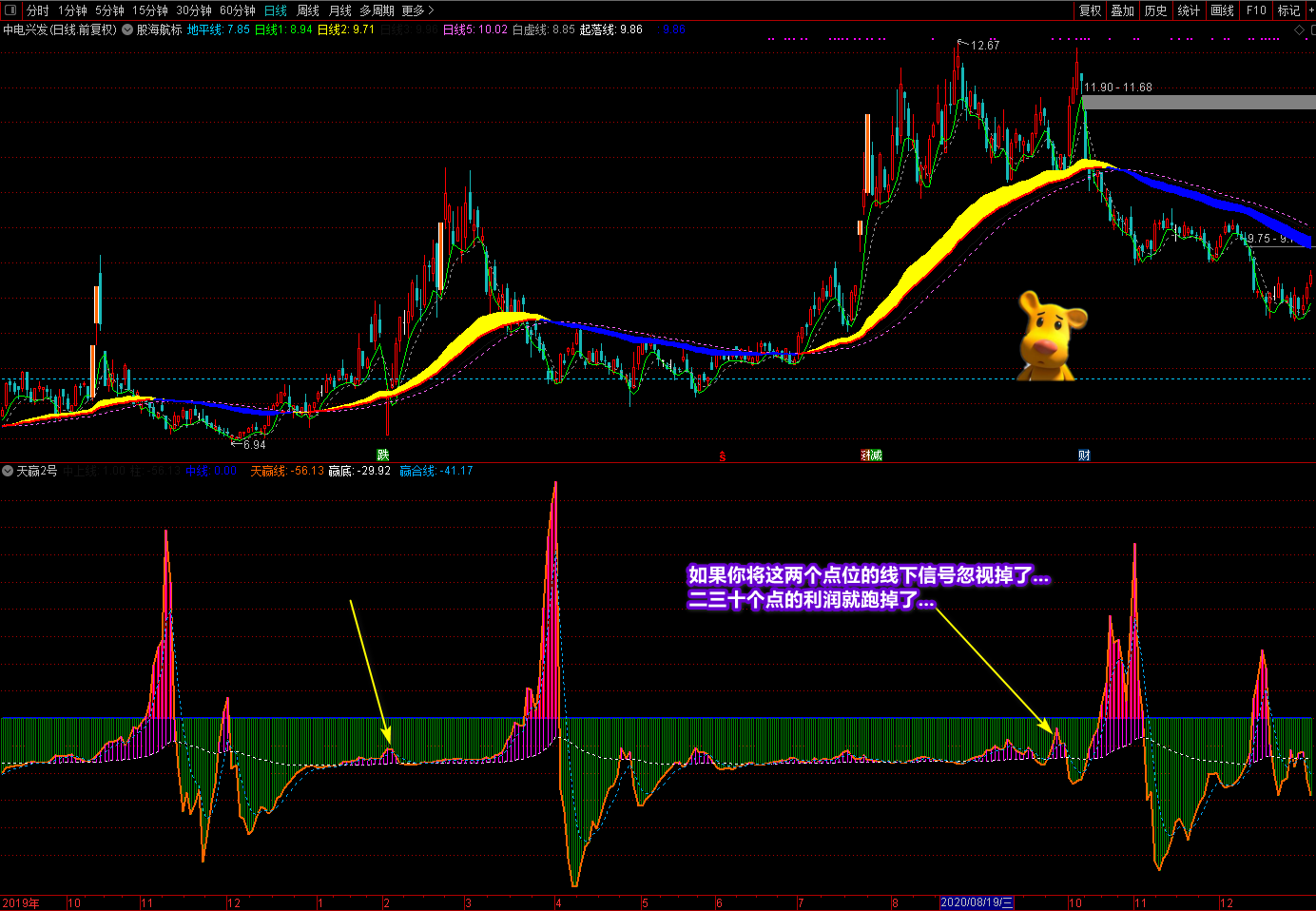Image resolution: width=1316 pixels, height=911 pixels.
Task: Click the red $ dividend marker
Action: [723, 456]
